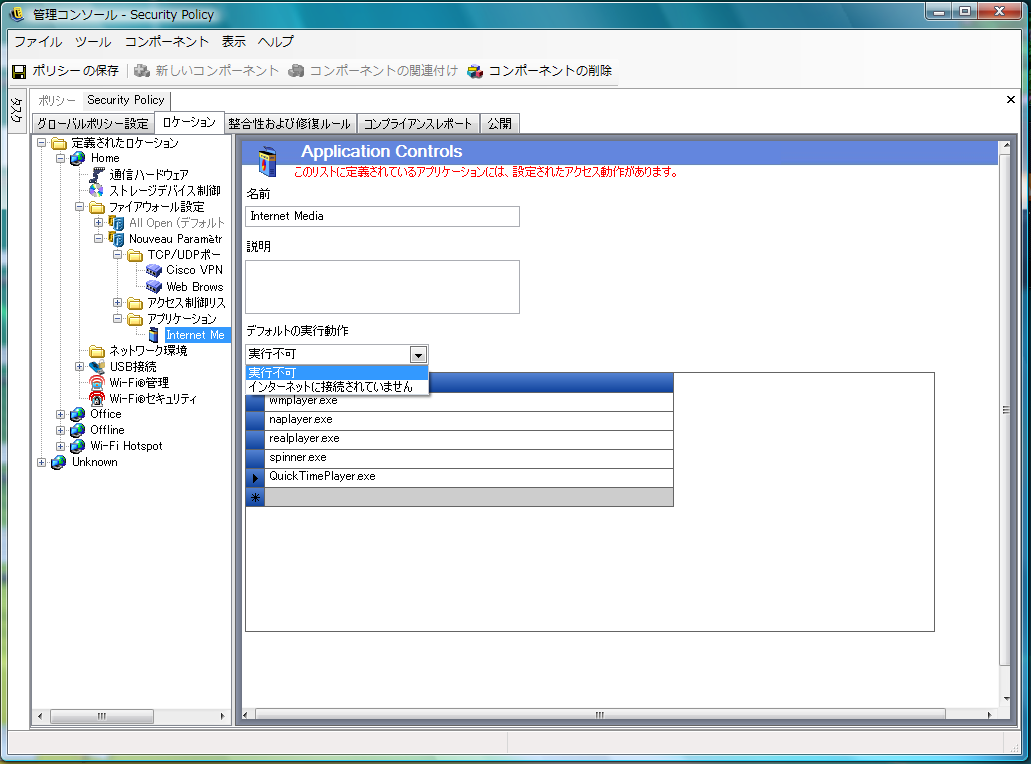Switch to 整合性および修復ルール tab
1031x764 pixels.
pyautogui.click(x=290, y=124)
